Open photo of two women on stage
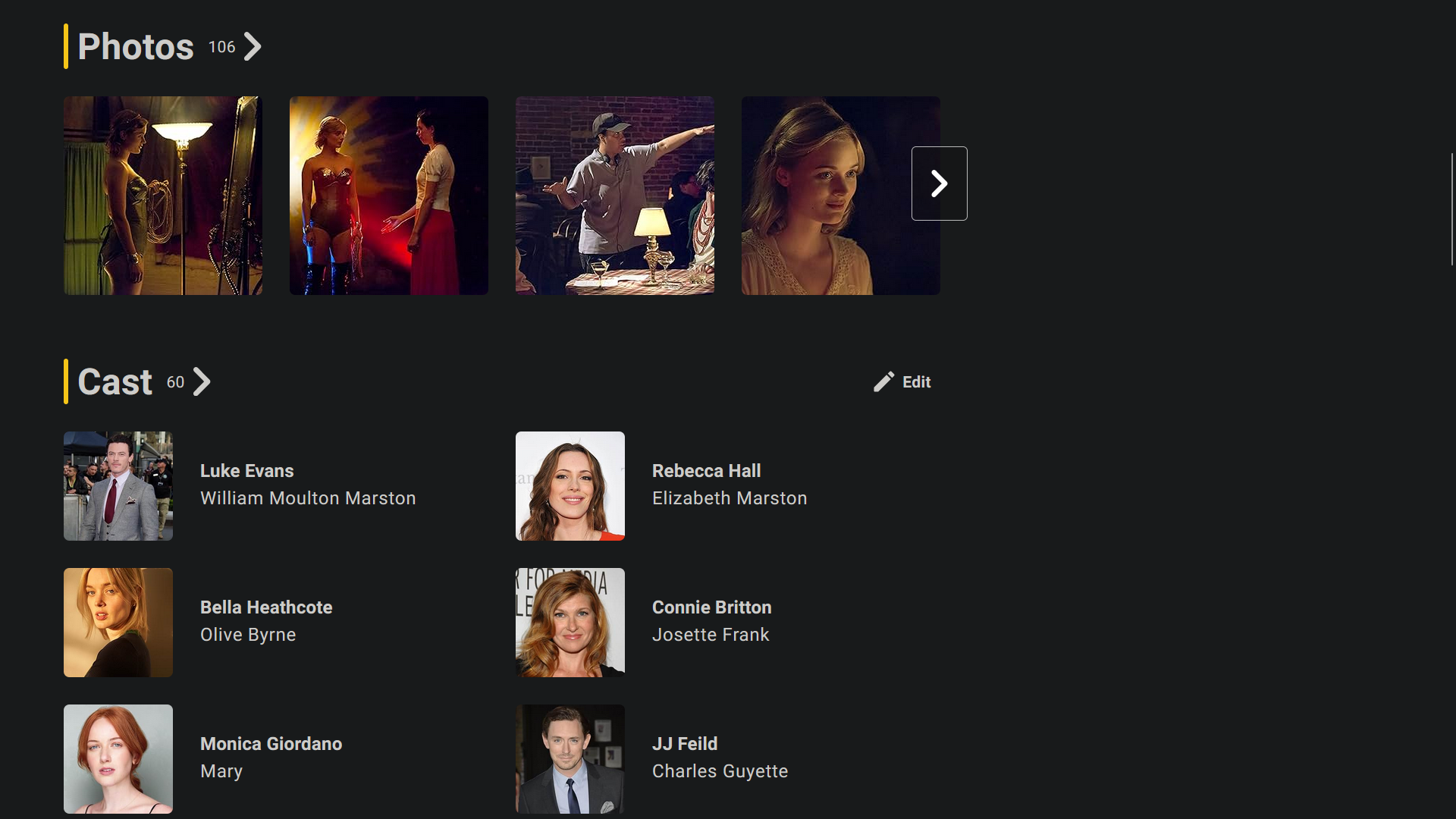The image size is (1456, 819). coord(388,196)
